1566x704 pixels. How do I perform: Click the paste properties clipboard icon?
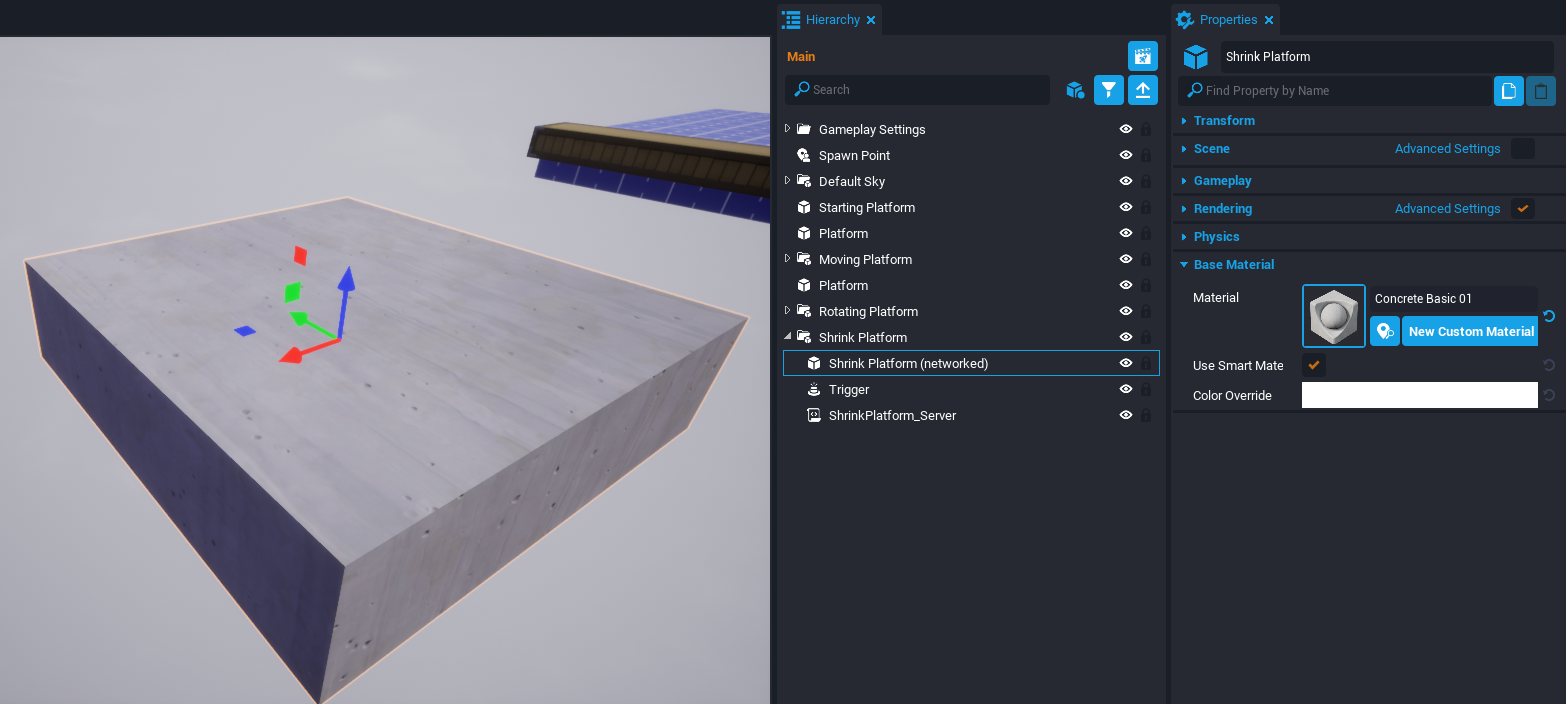(1540, 90)
